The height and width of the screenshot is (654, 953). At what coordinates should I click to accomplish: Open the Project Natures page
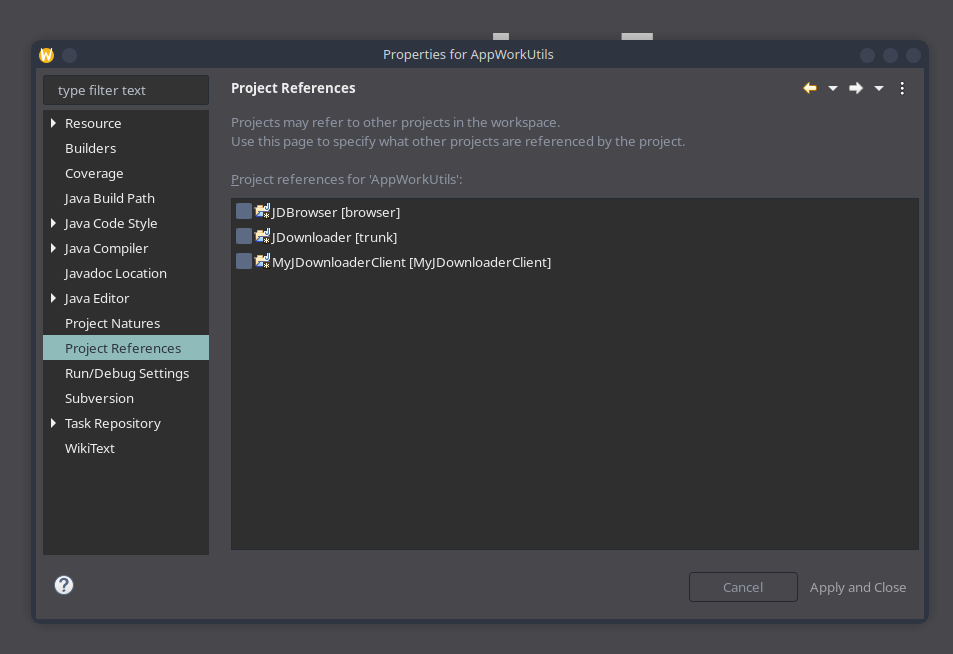[x=112, y=323]
